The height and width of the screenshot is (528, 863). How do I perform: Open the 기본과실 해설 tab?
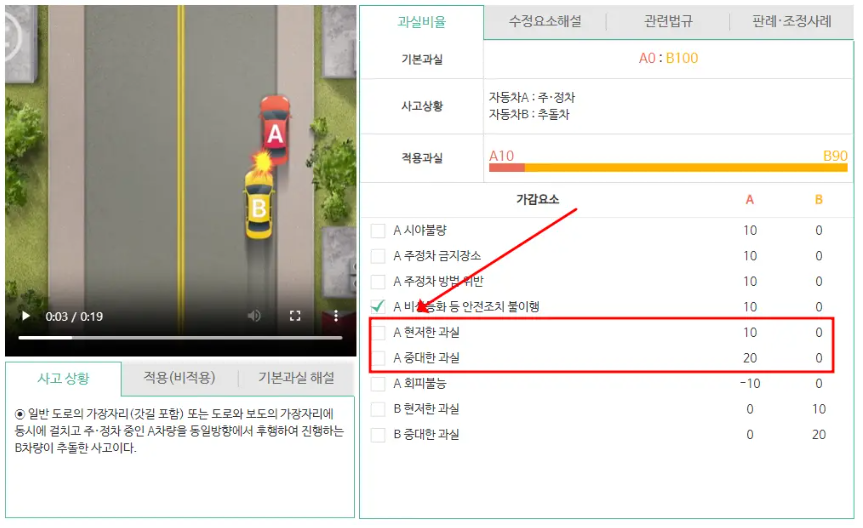[297, 378]
